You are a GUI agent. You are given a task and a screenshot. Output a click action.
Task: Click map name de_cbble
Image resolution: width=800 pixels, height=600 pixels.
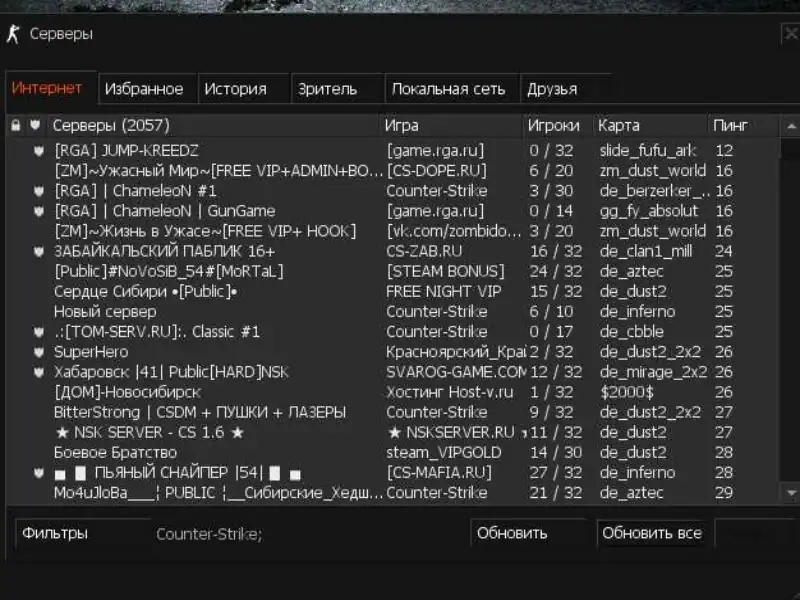(x=632, y=332)
